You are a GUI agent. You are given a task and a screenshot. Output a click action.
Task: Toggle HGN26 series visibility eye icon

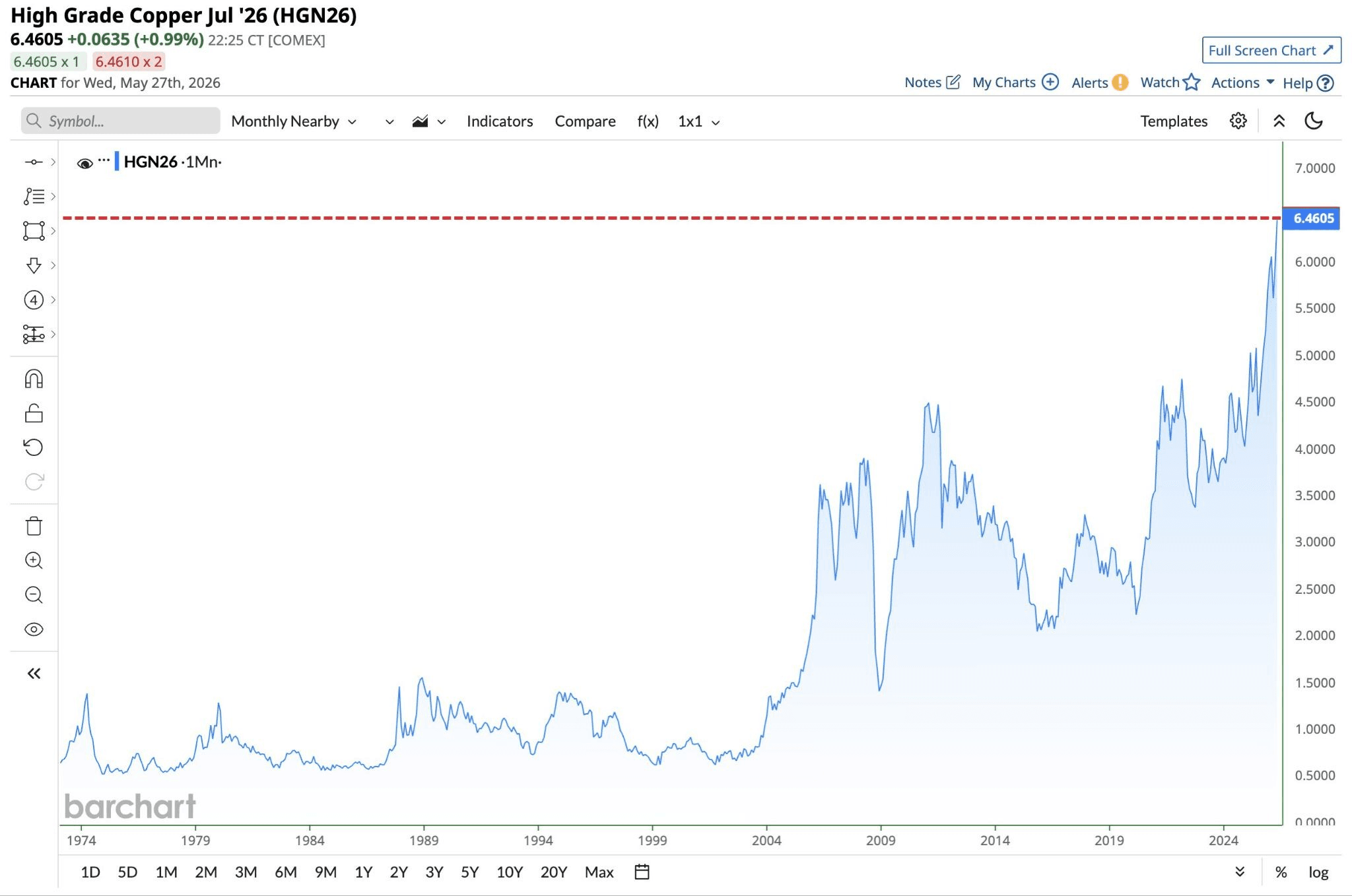pyautogui.click(x=84, y=163)
